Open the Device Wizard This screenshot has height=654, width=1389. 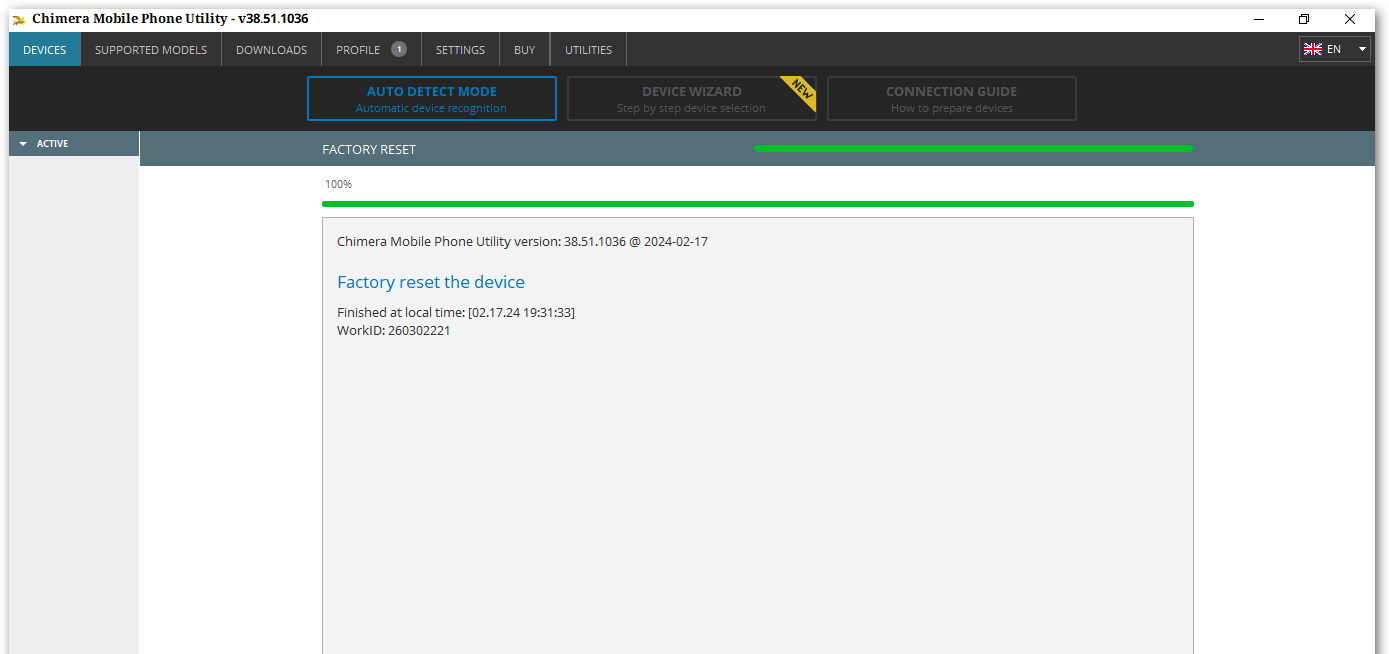click(x=692, y=99)
